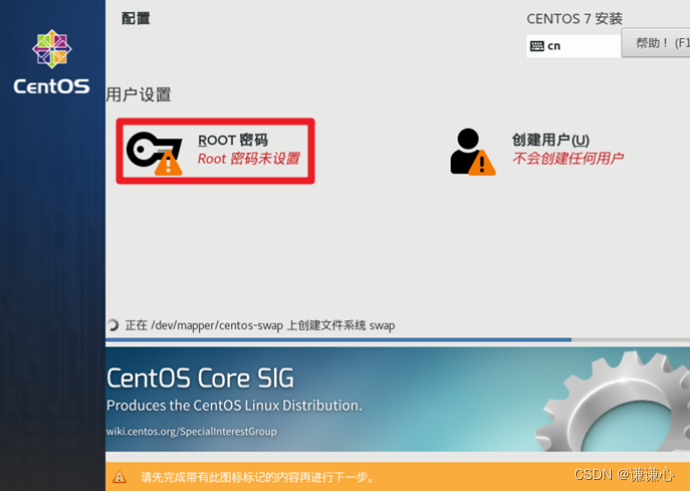Click the create user person icon

472,152
